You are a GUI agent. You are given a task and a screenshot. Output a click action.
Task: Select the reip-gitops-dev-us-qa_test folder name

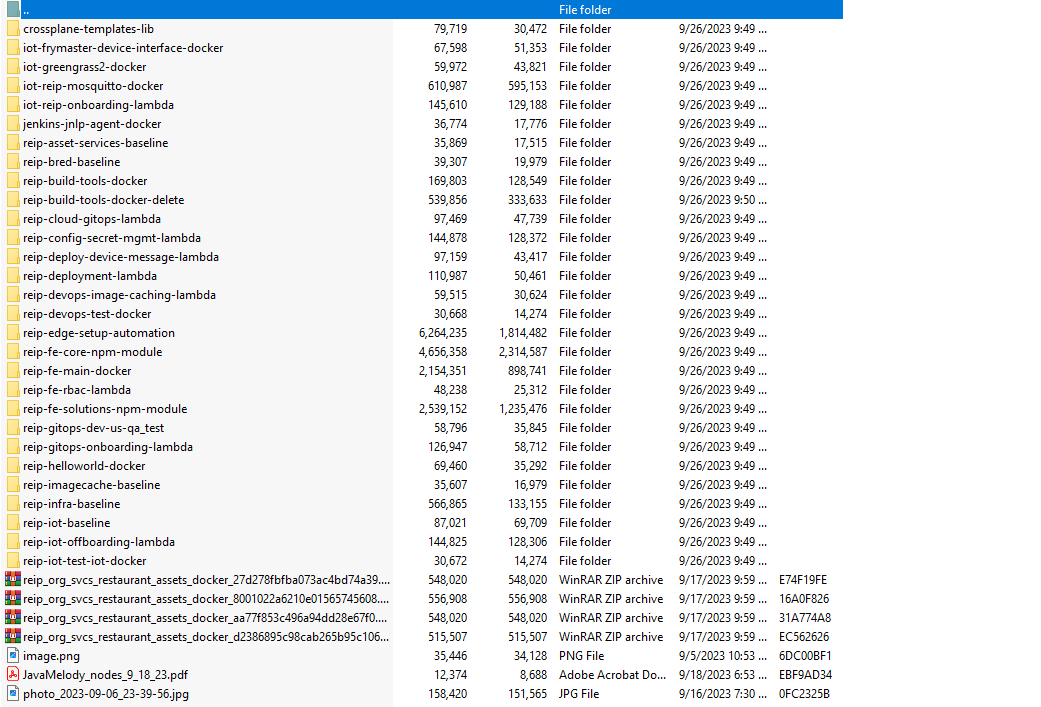click(94, 428)
